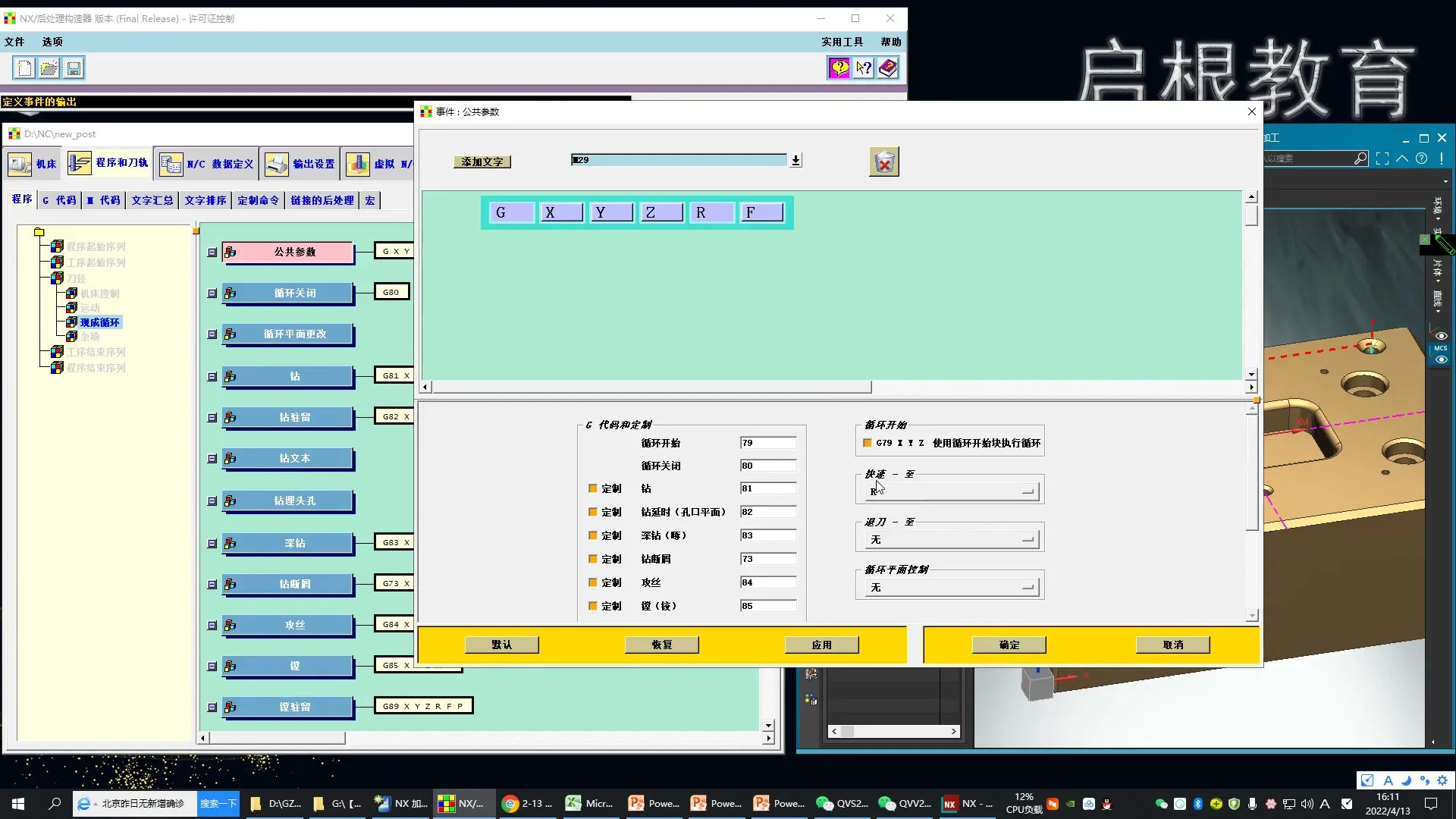Open the 退刀 - 至 dropdown

(952, 539)
